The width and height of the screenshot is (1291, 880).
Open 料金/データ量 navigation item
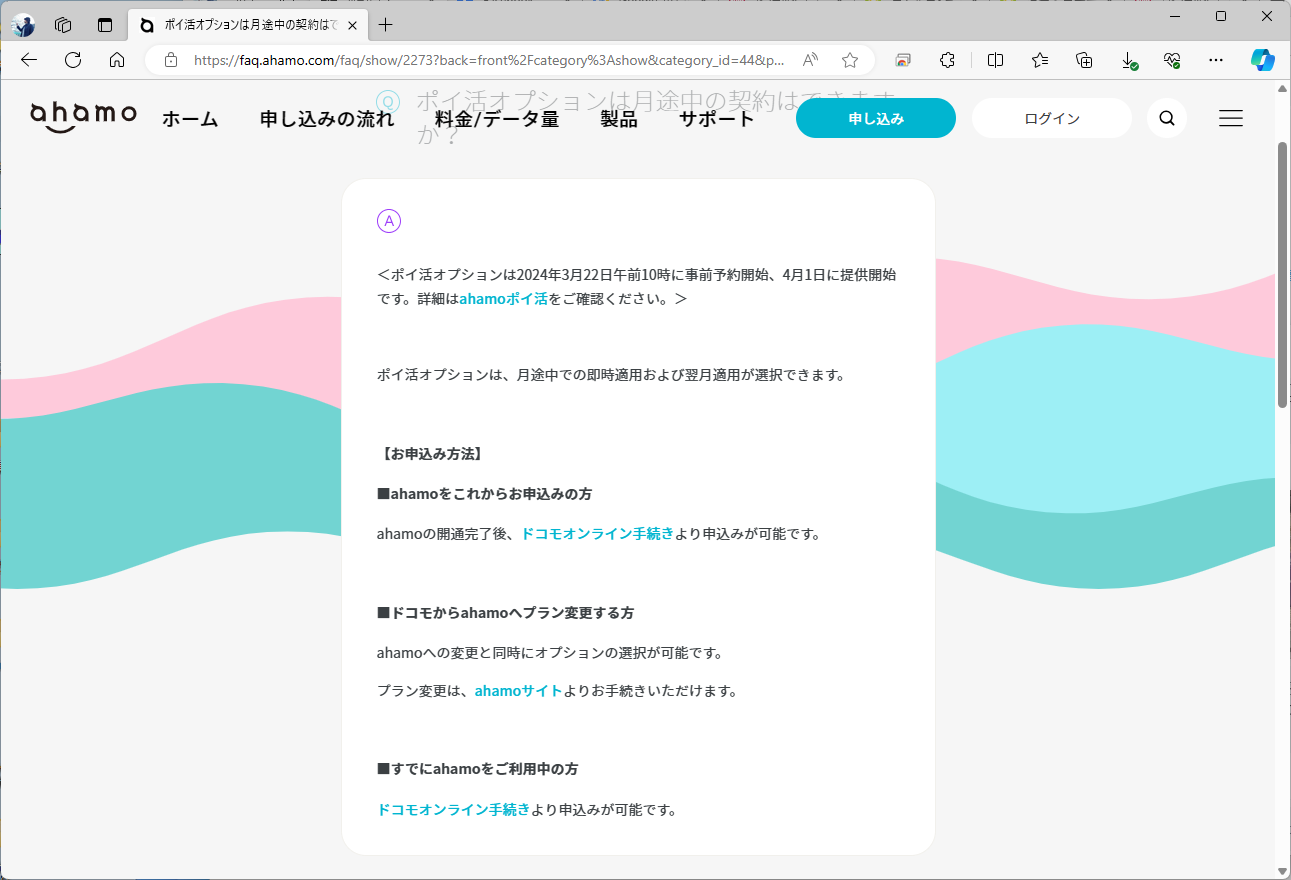click(x=497, y=119)
